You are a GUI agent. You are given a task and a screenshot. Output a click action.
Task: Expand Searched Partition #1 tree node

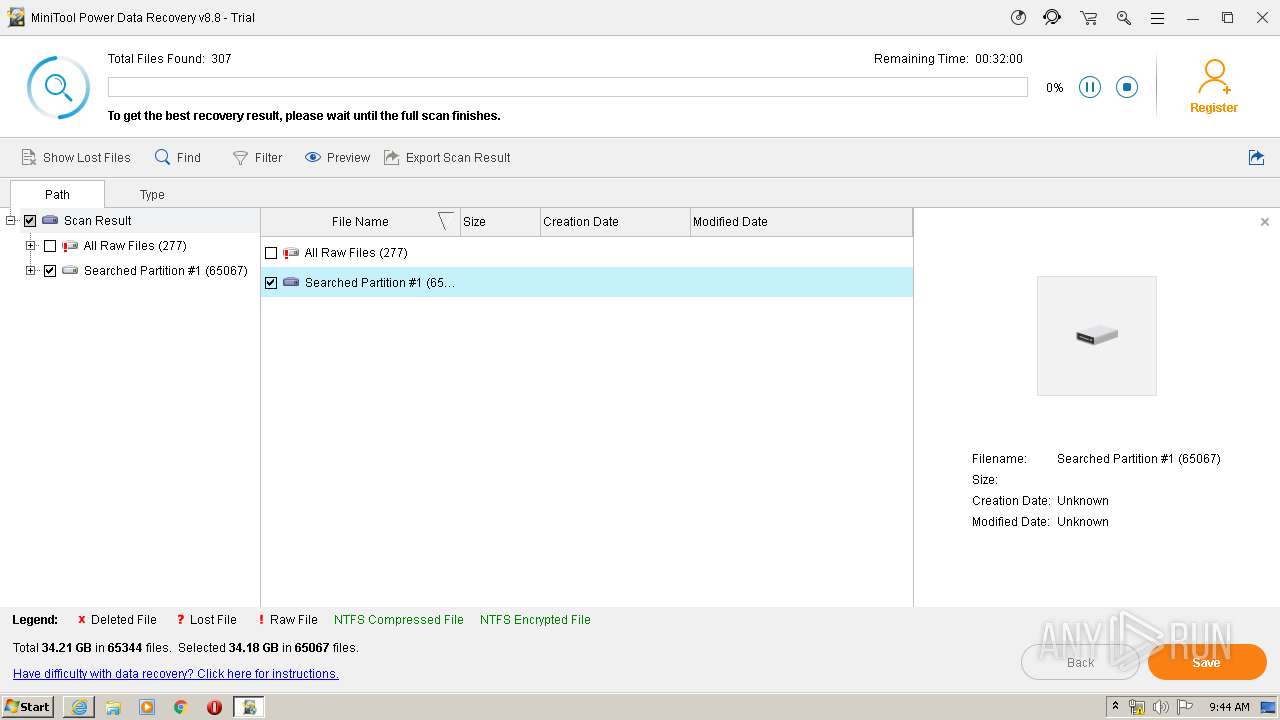click(31, 271)
